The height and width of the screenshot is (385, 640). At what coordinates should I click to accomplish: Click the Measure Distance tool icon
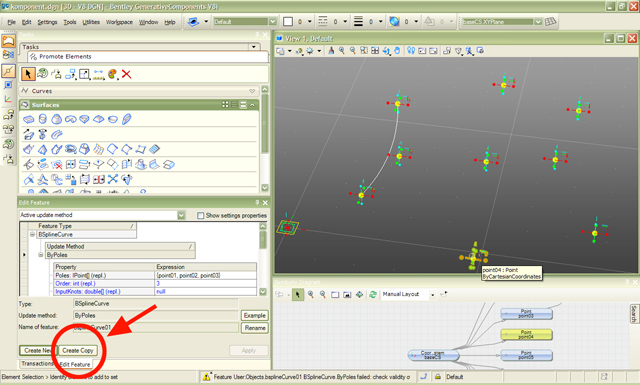(98, 74)
